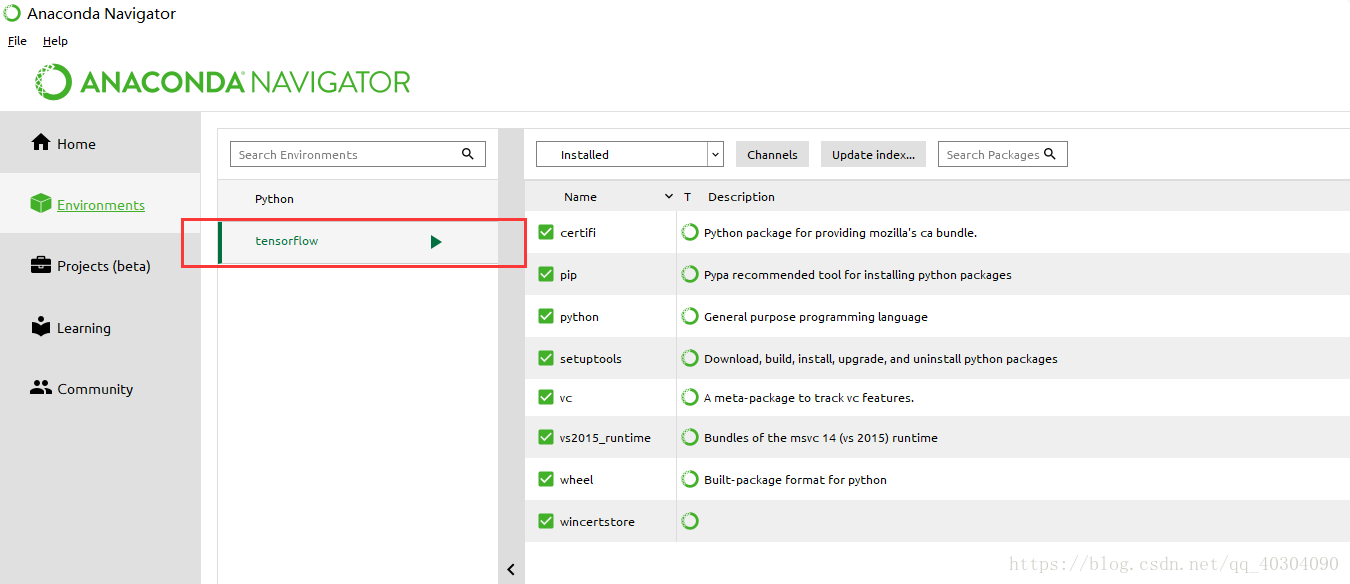This screenshot has width=1350, height=584.
Task: Click the Search Packages field
Action: [x=1003, y=154]
